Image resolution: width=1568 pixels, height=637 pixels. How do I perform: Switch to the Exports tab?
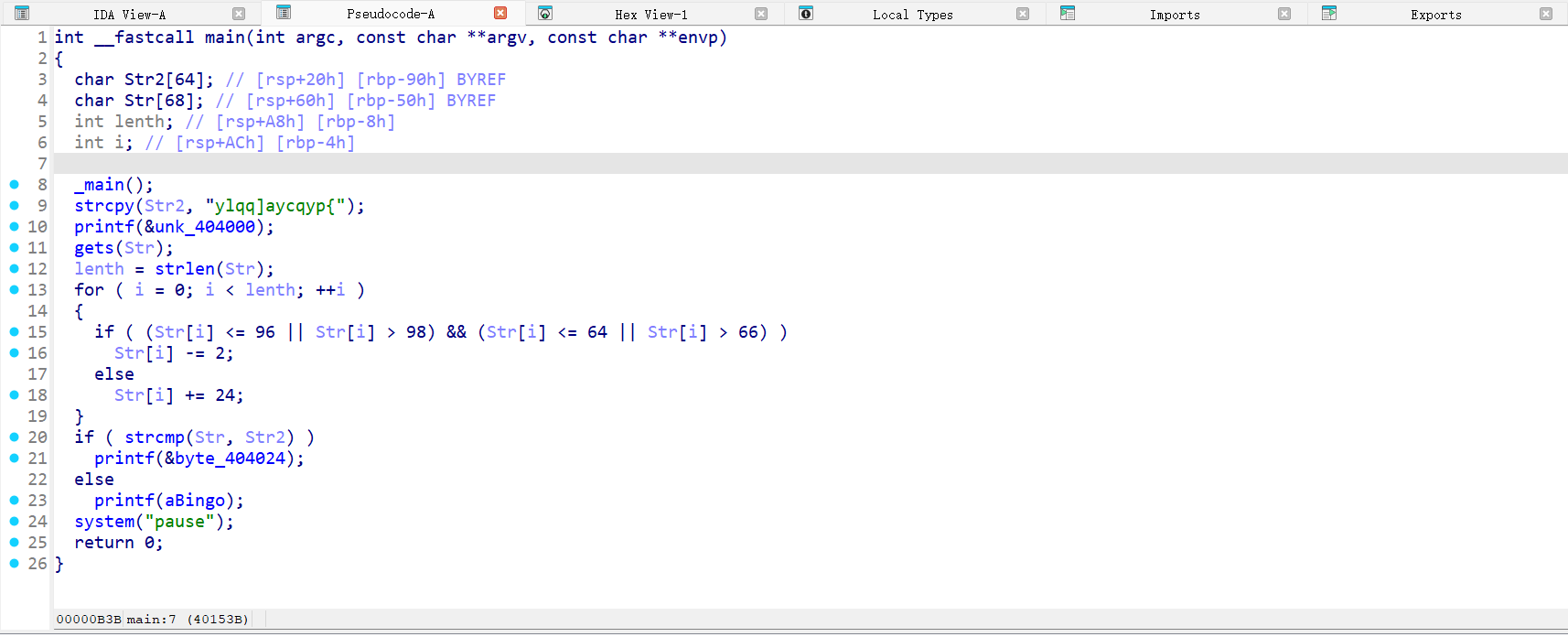[x=1435, y=15]
